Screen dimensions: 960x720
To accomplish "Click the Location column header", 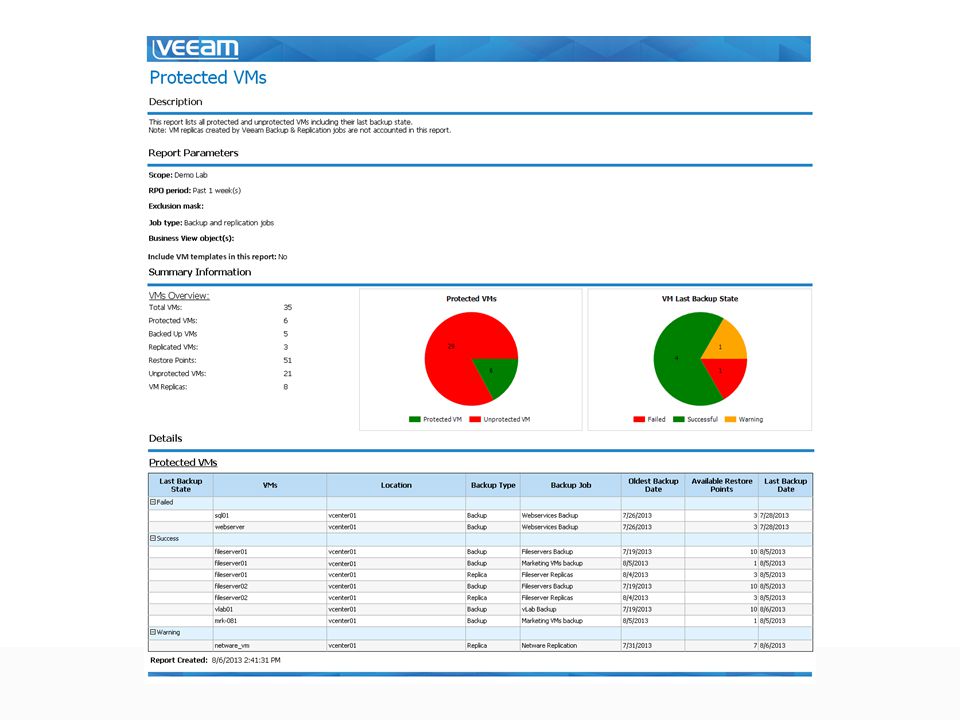I will click(396, 485).
